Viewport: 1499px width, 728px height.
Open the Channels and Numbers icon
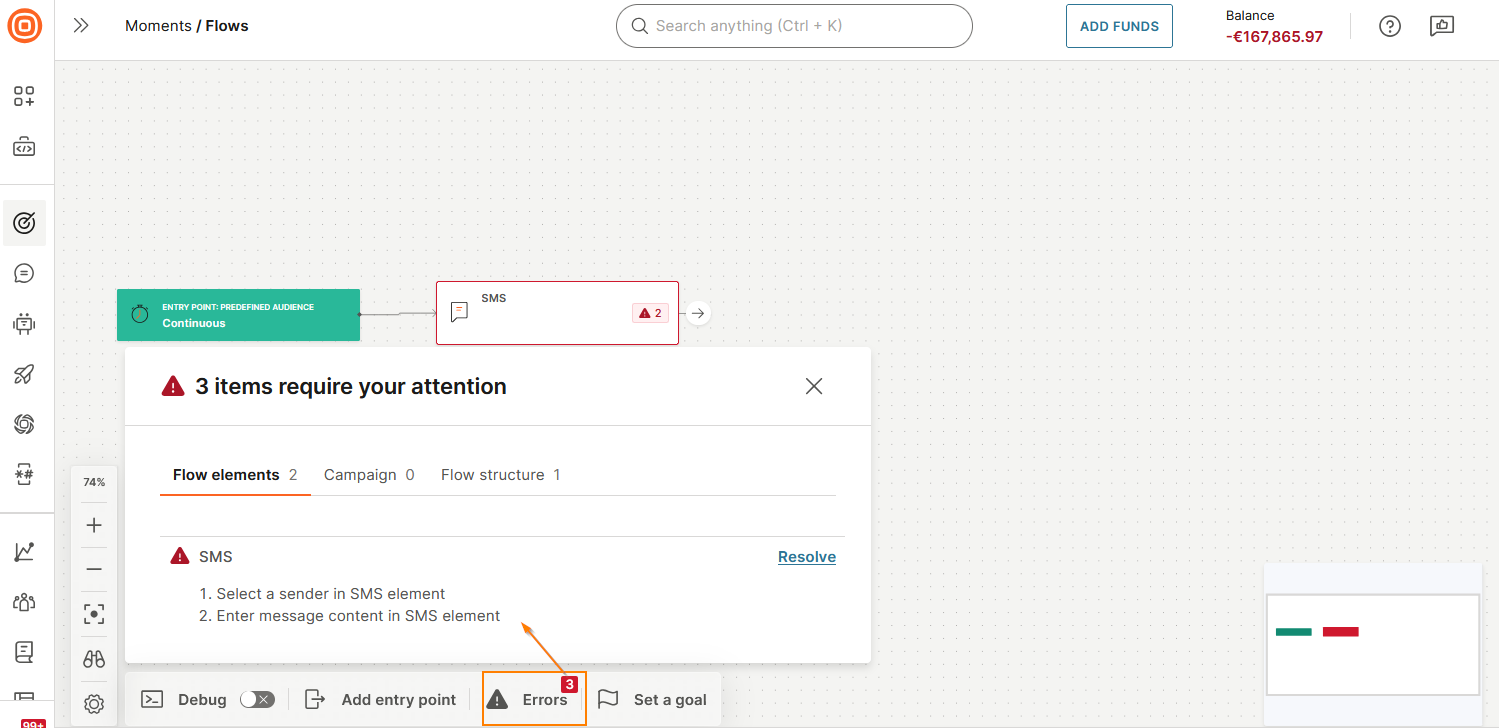[24, 473]
